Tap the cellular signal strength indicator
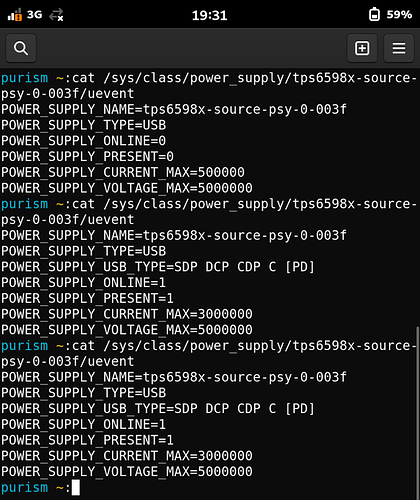The height and width of the screenshot is (500, 420). 15,15
